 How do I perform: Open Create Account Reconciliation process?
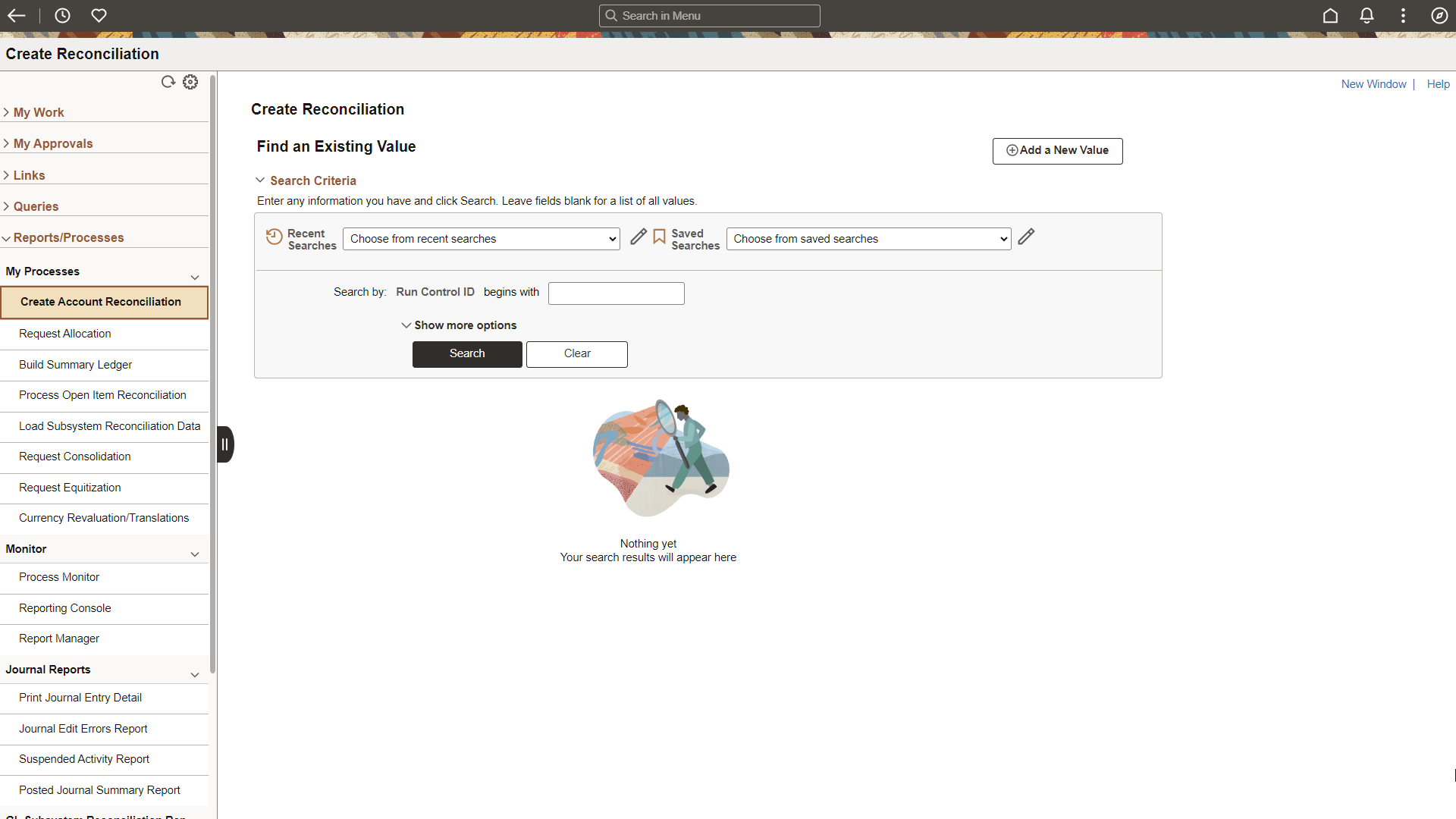coord(100,301)
